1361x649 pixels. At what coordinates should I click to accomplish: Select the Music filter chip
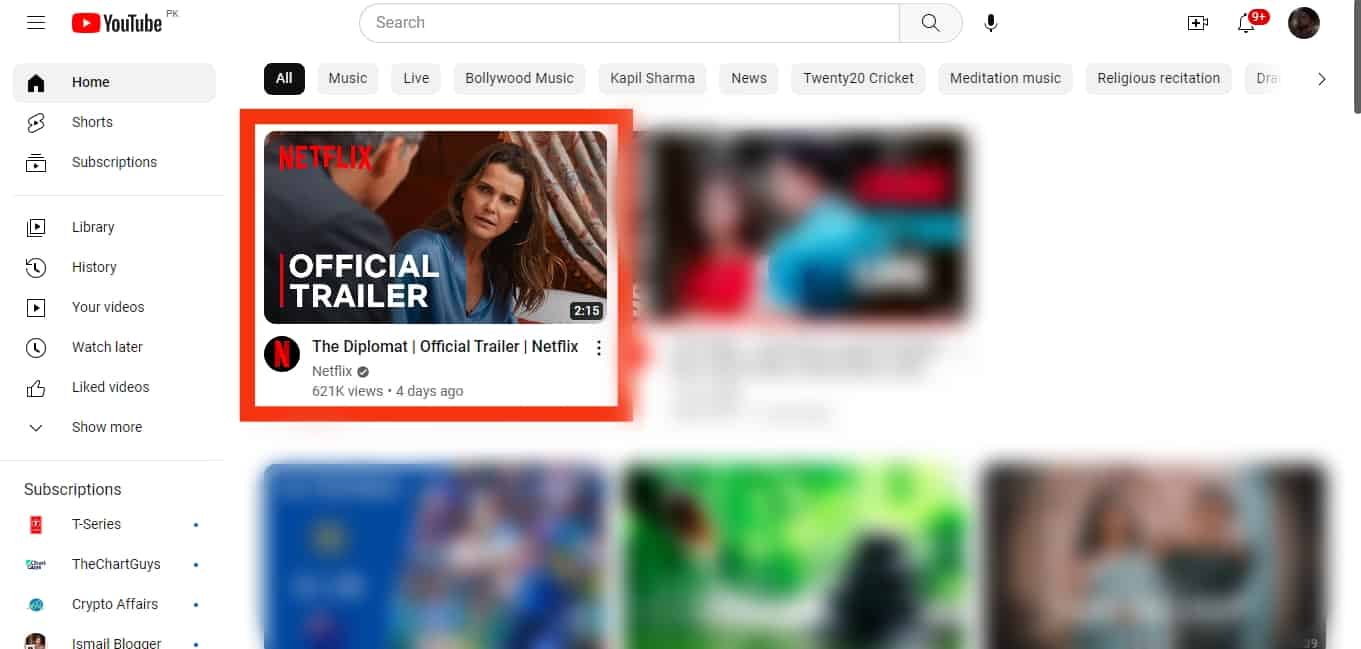point(348,79)
